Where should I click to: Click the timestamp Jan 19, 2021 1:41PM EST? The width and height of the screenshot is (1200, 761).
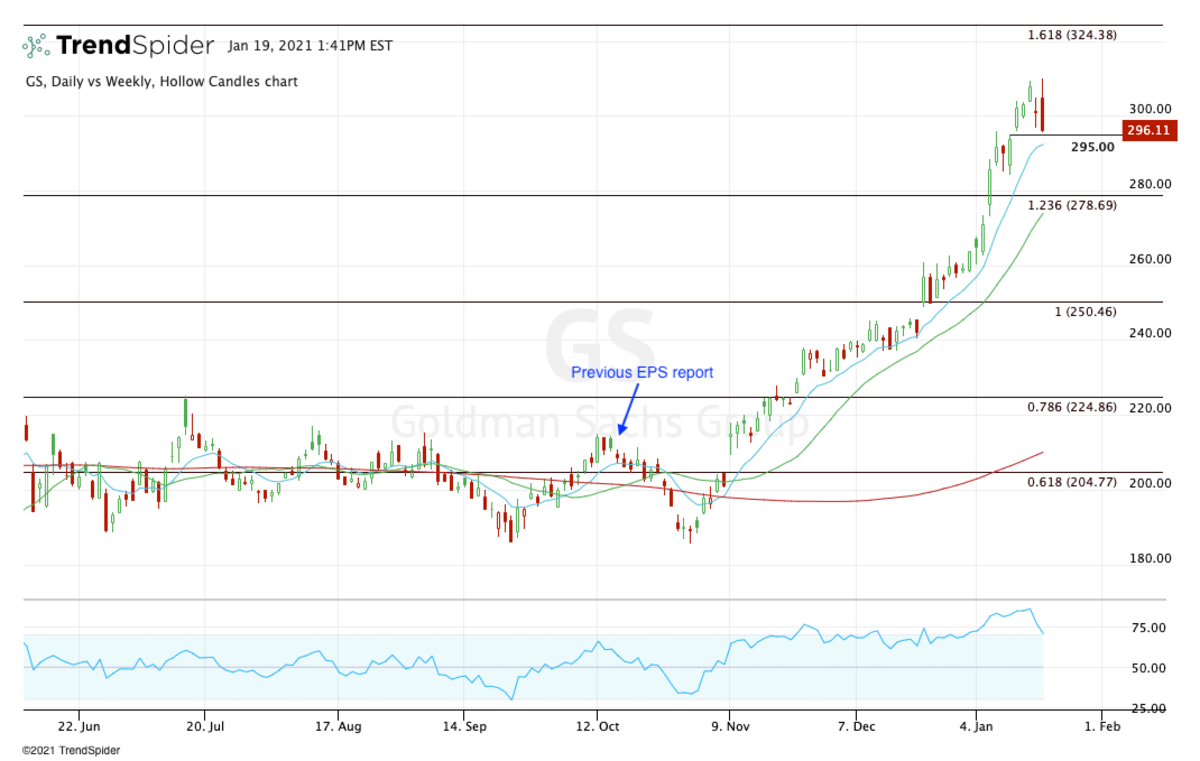point(310,45)
